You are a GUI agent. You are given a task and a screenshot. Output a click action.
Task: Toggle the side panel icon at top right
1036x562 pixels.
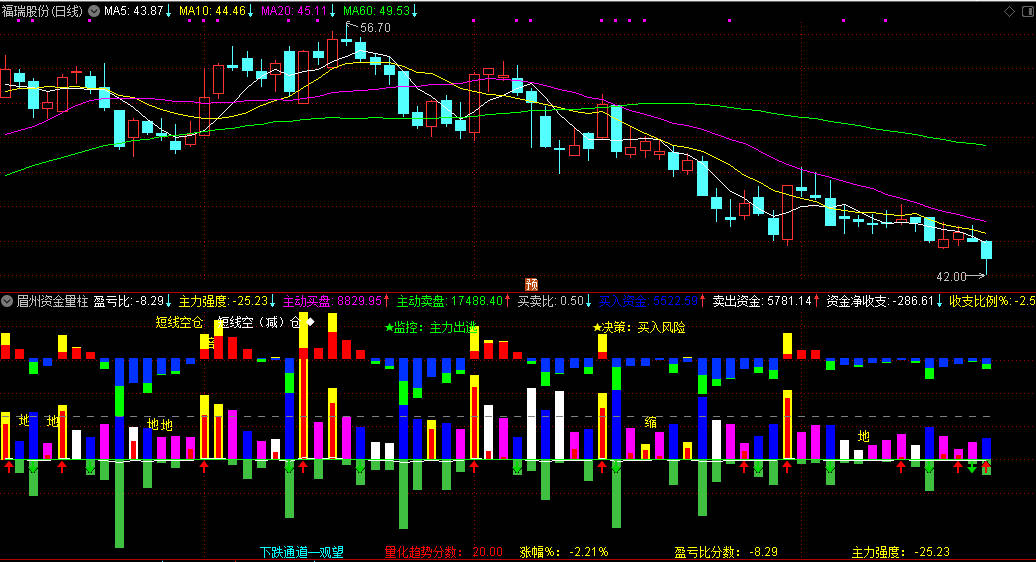pyautogui.click(x=1028, y=11)
